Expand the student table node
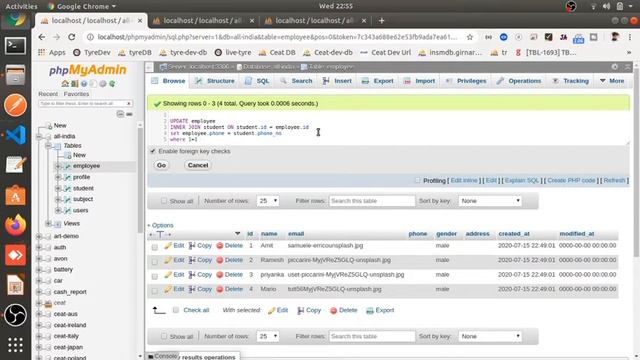640x360 pixels. [x=58, y=188]
